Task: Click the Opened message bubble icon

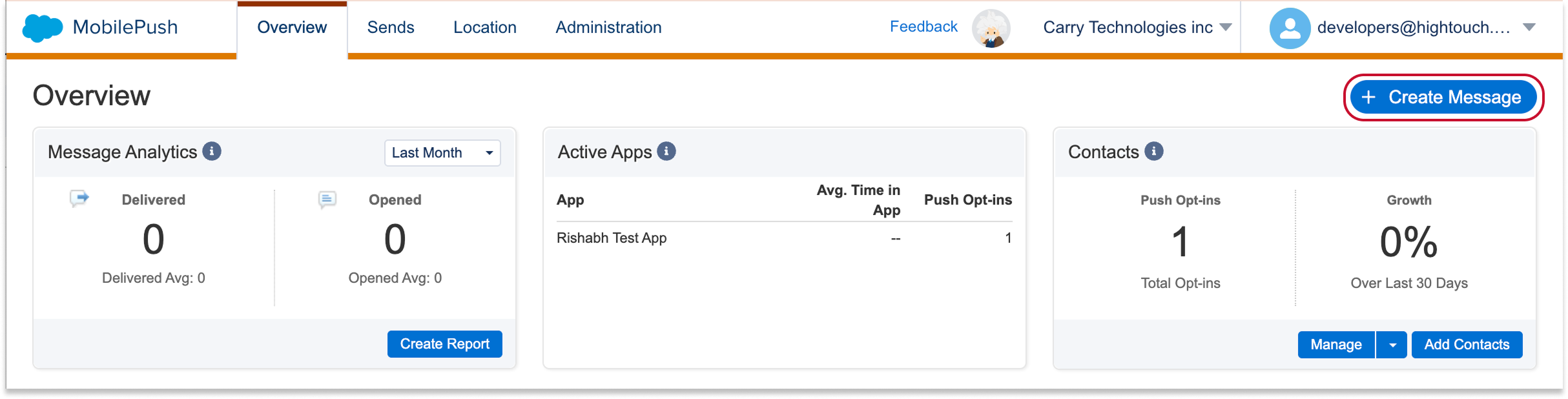Action: pyautogui.click(x=327, y=200)
